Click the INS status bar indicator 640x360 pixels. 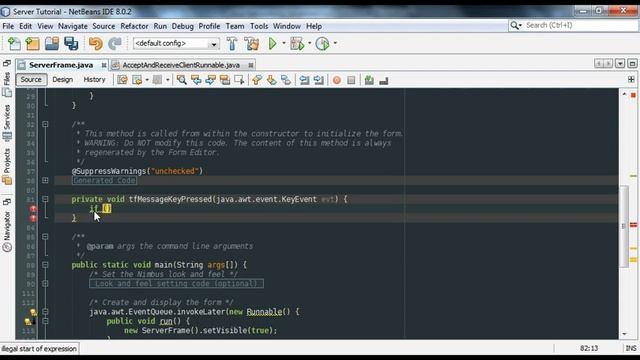click(631, 348)
